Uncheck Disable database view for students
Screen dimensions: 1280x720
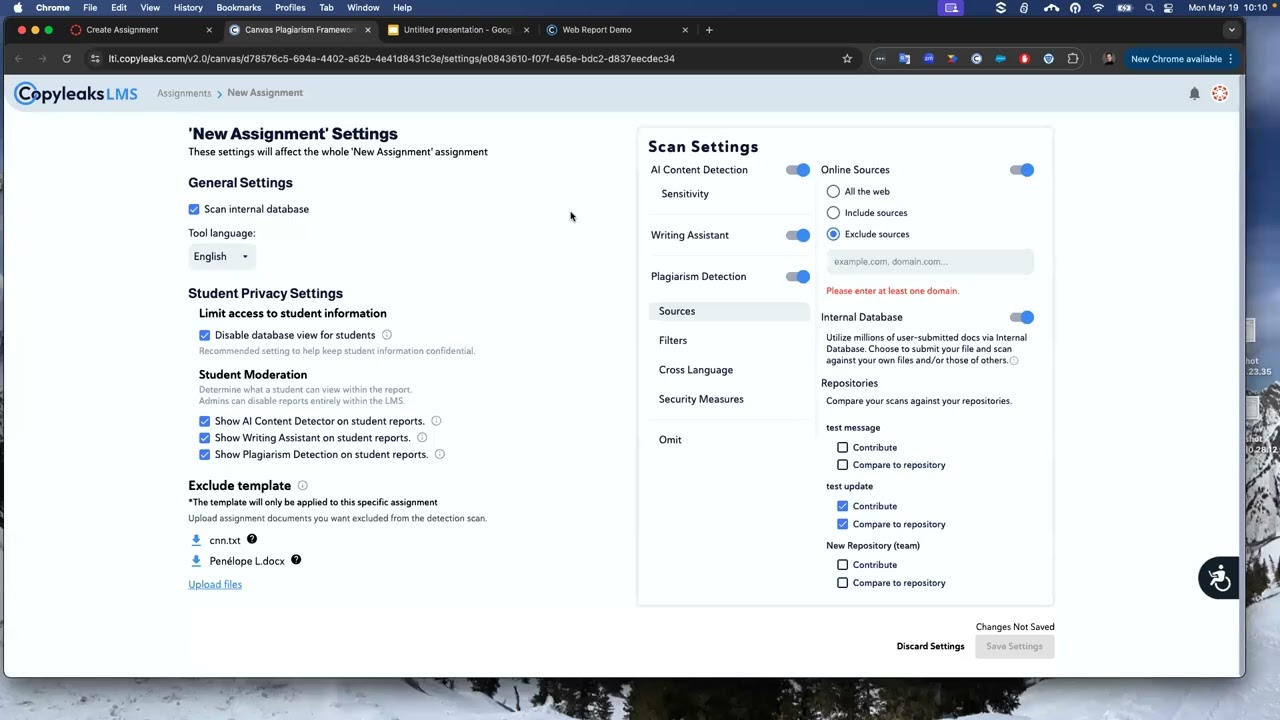pyautogui.click(x=205, y=335)
